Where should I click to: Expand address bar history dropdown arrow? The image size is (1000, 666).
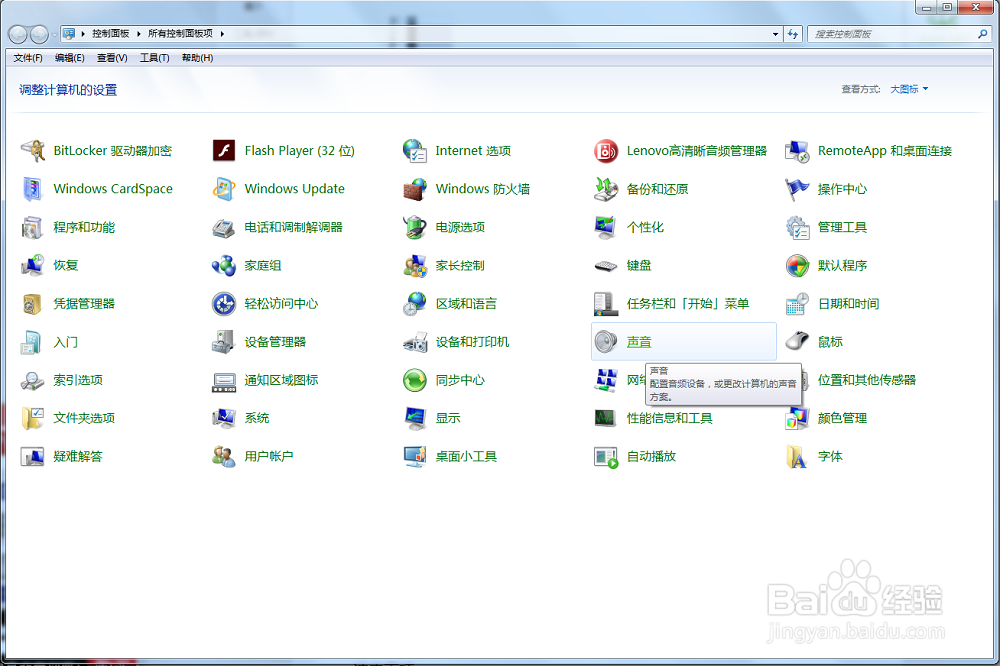776,34
